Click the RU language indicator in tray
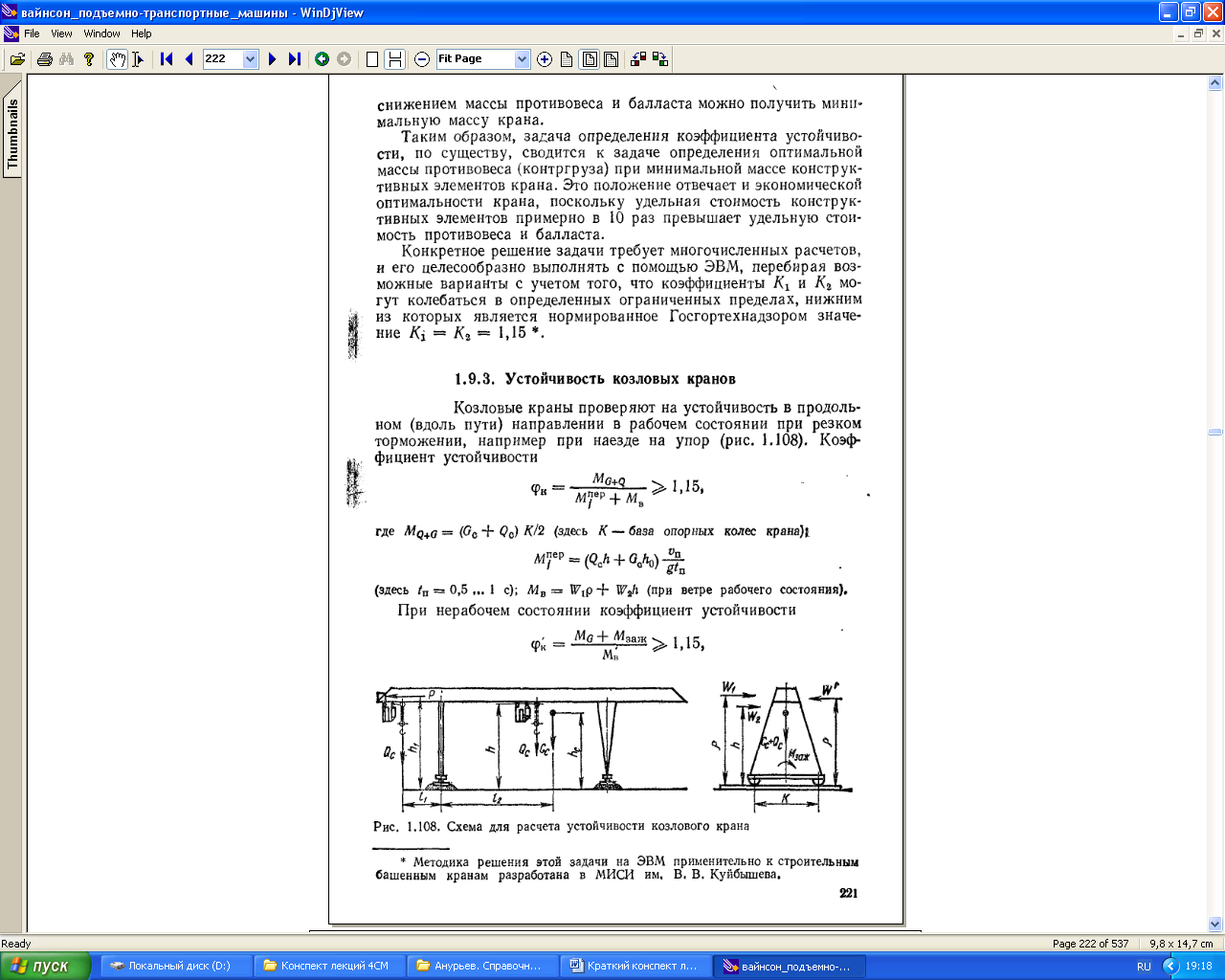 point(1144,967)
